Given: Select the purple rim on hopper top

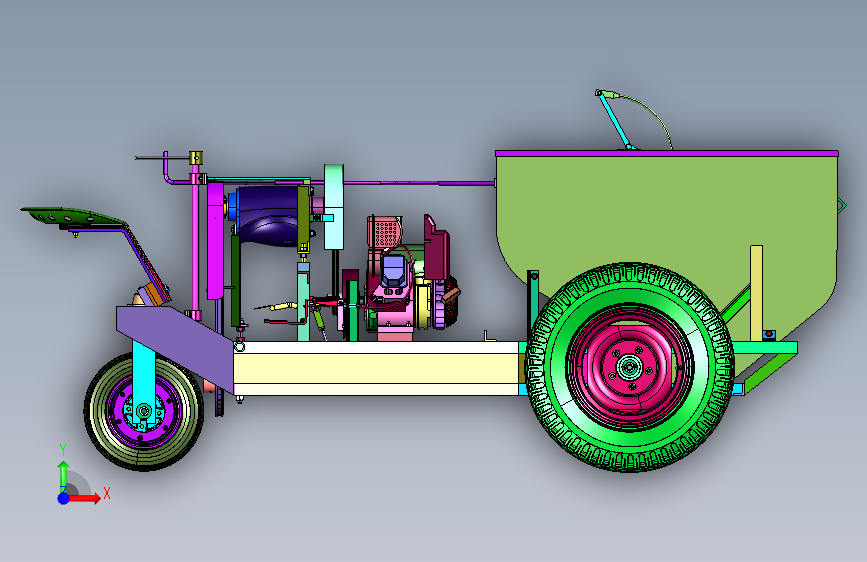Looking at the screenshot, I should point(667,153).
